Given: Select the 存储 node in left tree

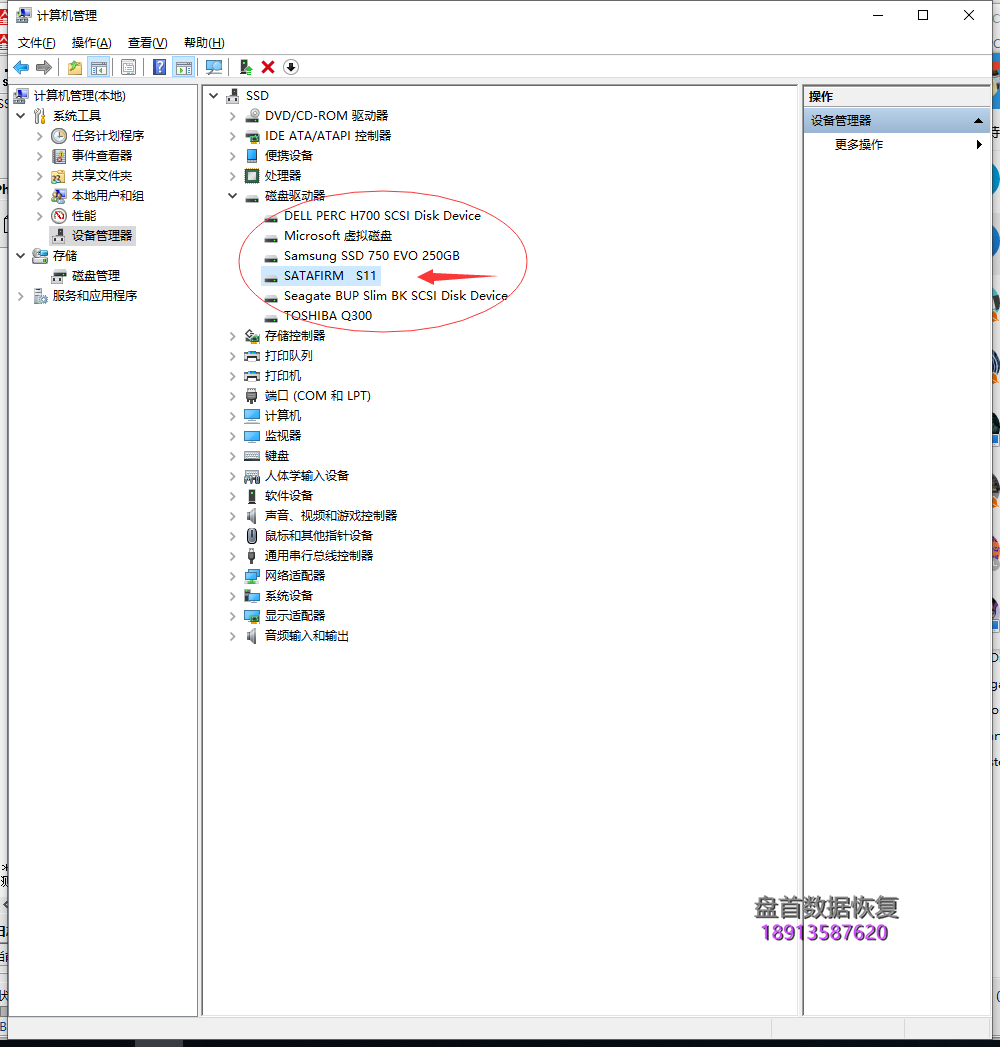Looking at the screenshot, I should click(65, 256).
